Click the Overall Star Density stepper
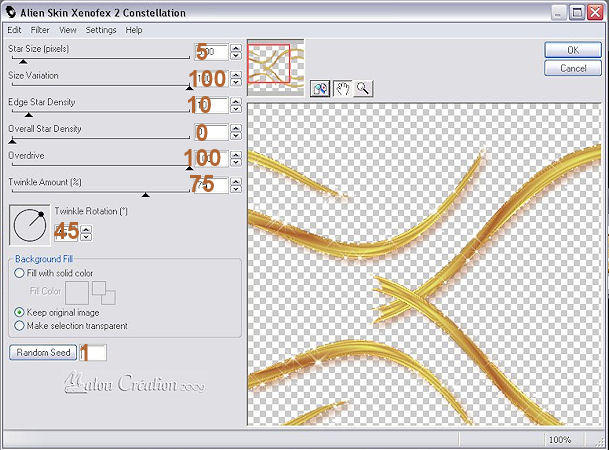 click(x=235, y=132)
